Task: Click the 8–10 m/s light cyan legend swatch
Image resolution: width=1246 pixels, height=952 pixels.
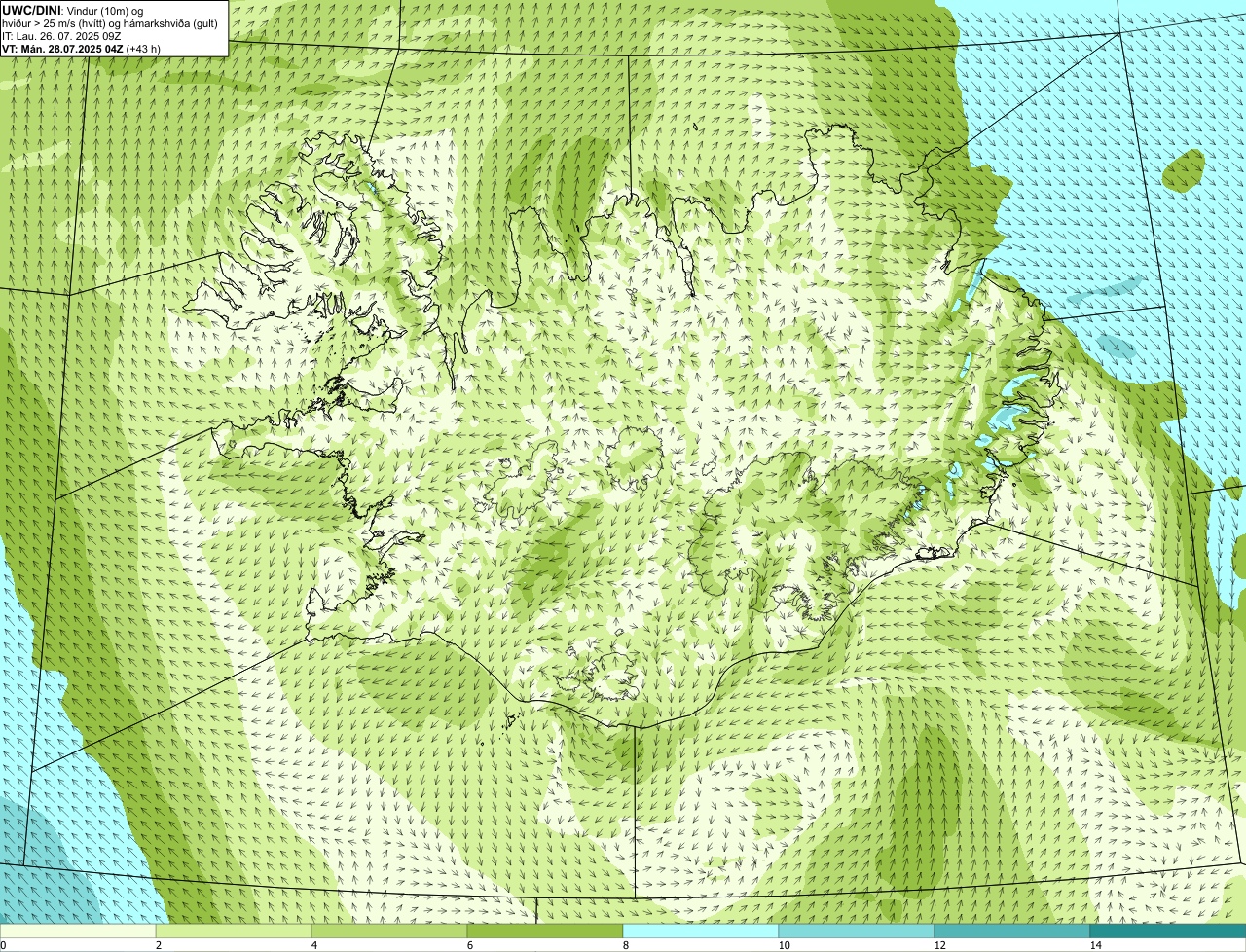Action: pos(701,931)
